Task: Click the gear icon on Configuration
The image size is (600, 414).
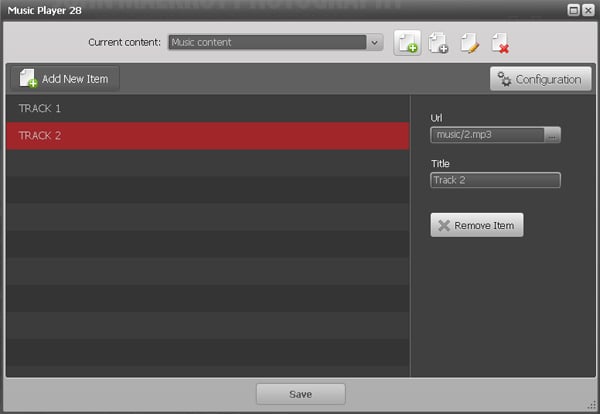Action: [x=505, y=80]
